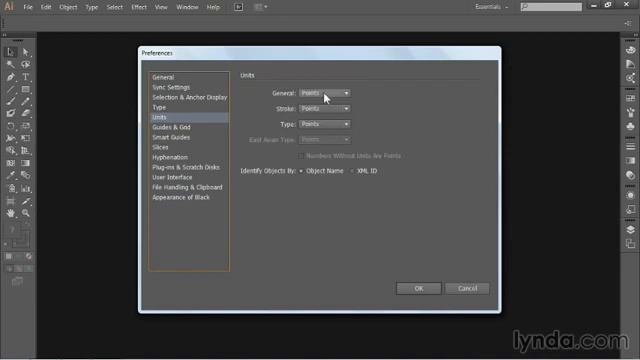Select the Lasso tool
The height and width of the screenshot is (360, 640).
25,64
